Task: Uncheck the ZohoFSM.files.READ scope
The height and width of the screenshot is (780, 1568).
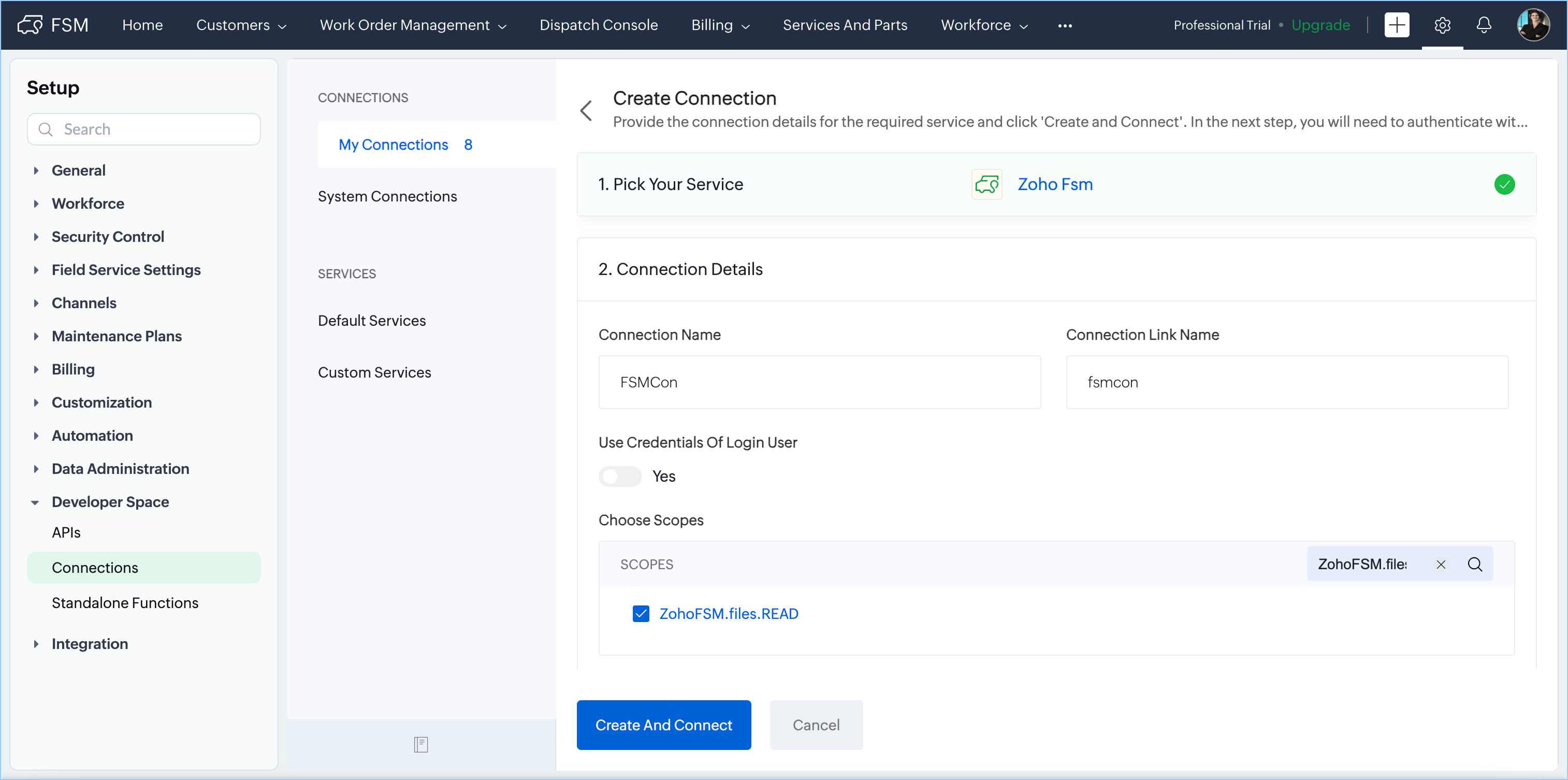Action: 641,614
